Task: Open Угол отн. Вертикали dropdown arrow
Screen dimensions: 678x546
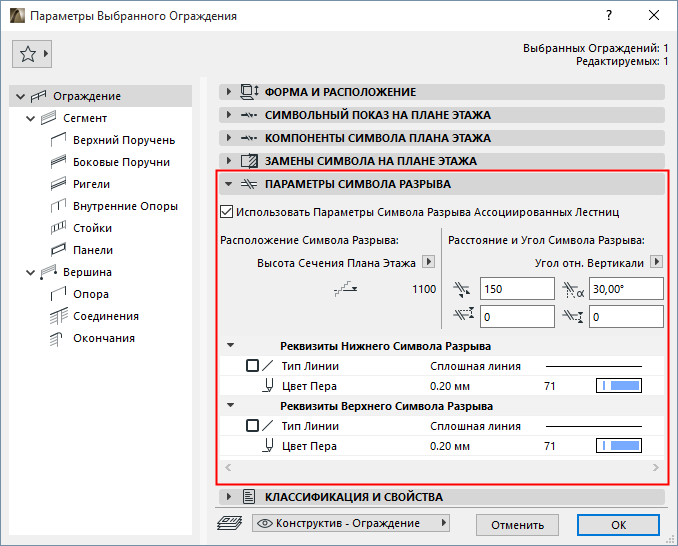Action: point(656,262)
